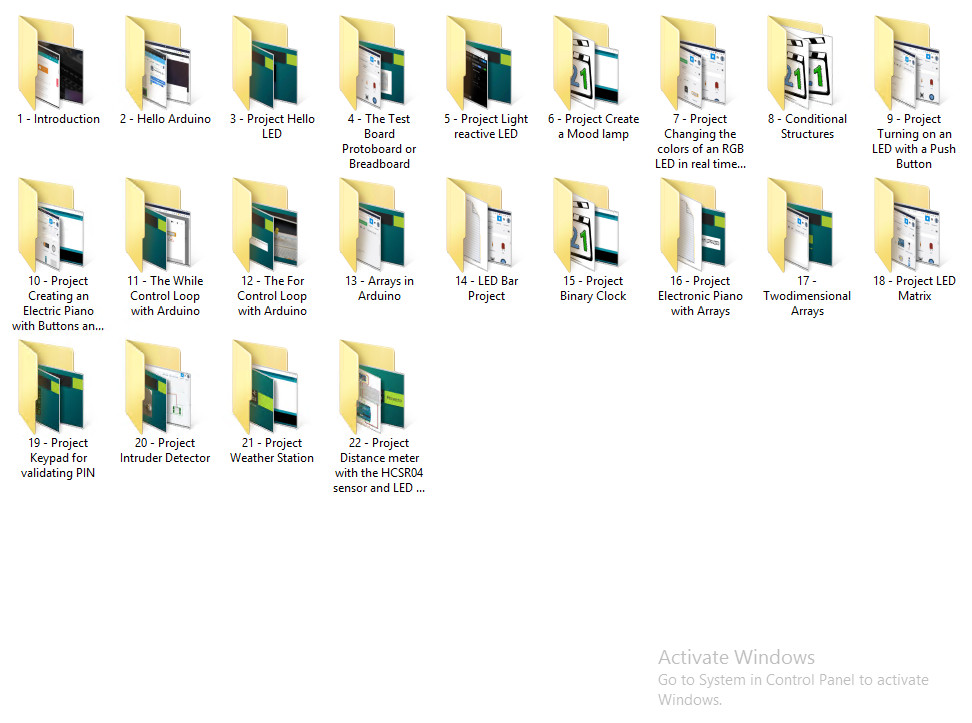Click the '21 - Project Weather Station' label

click(x=272, y=450)
